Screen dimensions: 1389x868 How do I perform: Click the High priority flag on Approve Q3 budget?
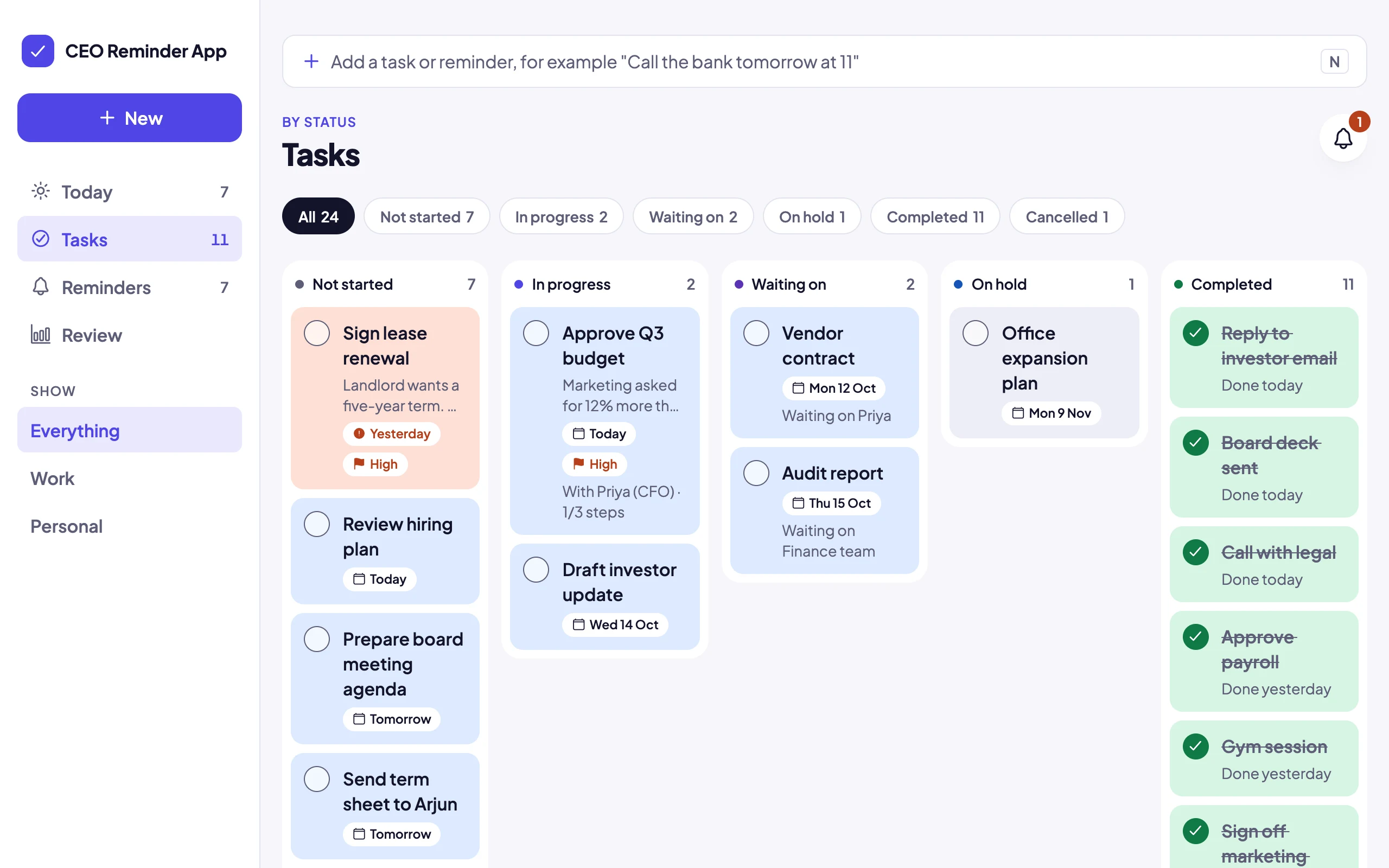click(595, 464)
